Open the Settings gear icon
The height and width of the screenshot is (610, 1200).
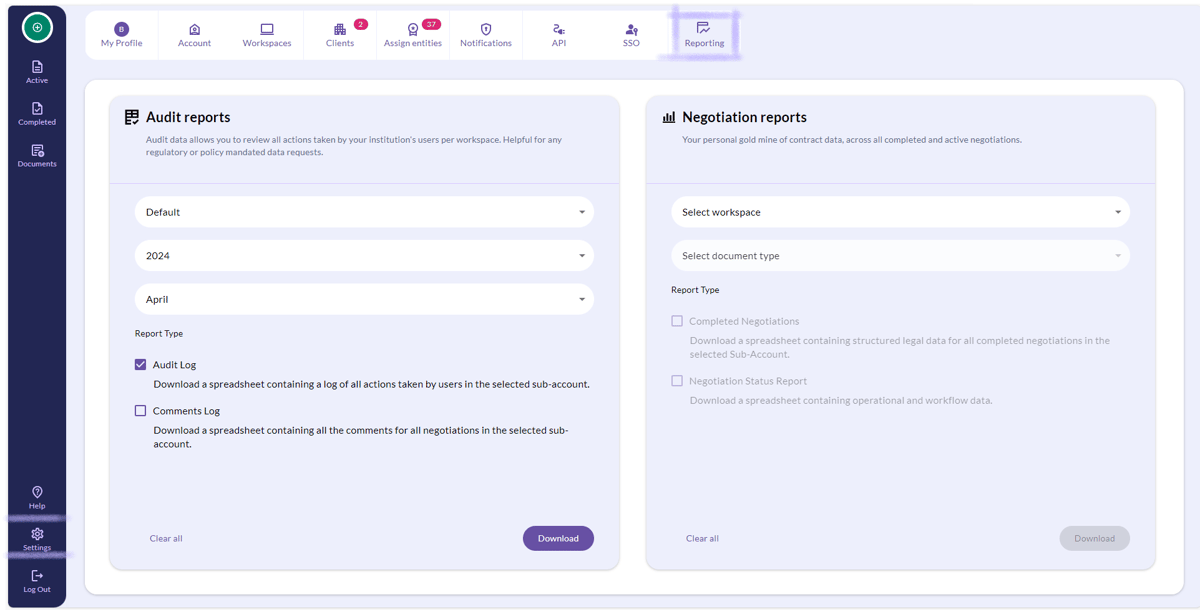[37, 534]
